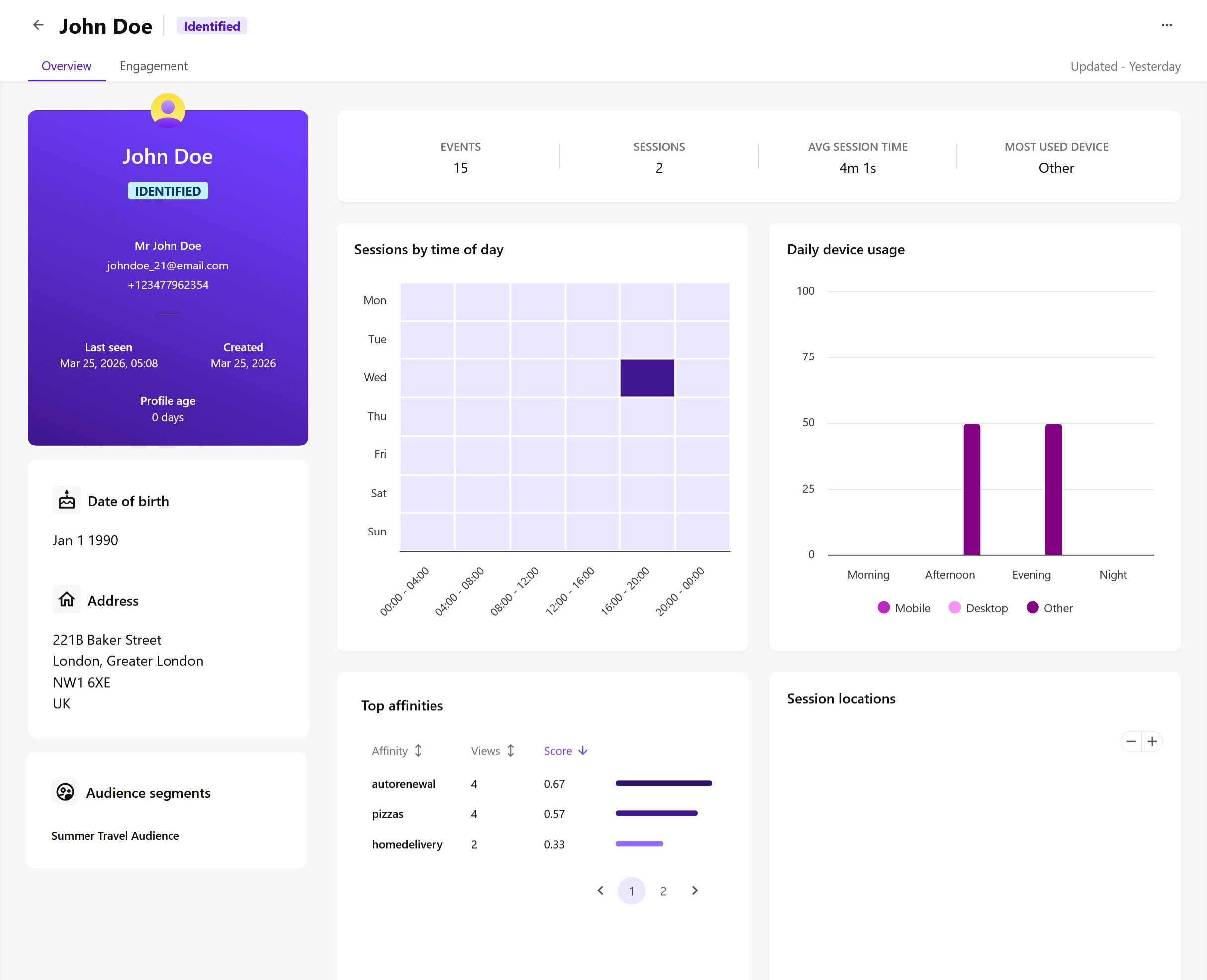Viewport: 1207px width, 980px height.
Task: Click the Profile age 0 days value
Action: point(168,417)
